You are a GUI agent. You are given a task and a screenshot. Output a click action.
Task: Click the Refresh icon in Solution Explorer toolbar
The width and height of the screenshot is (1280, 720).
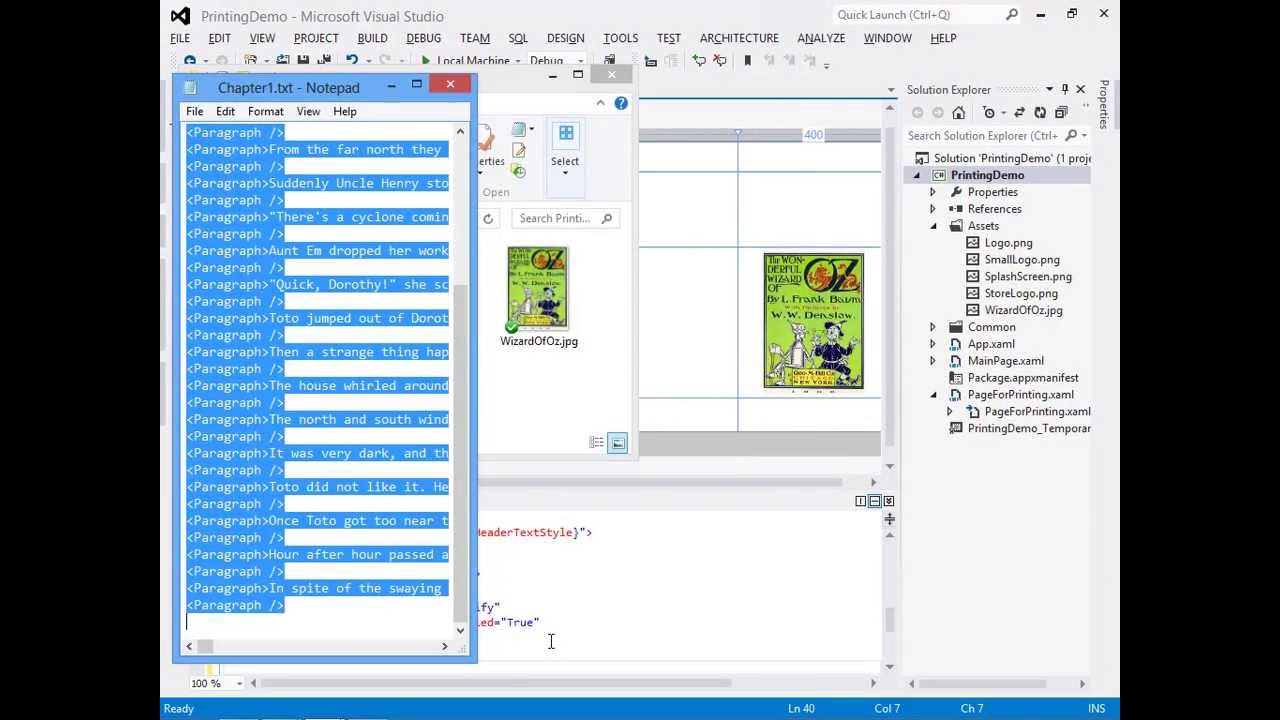tap(1040, 112)
